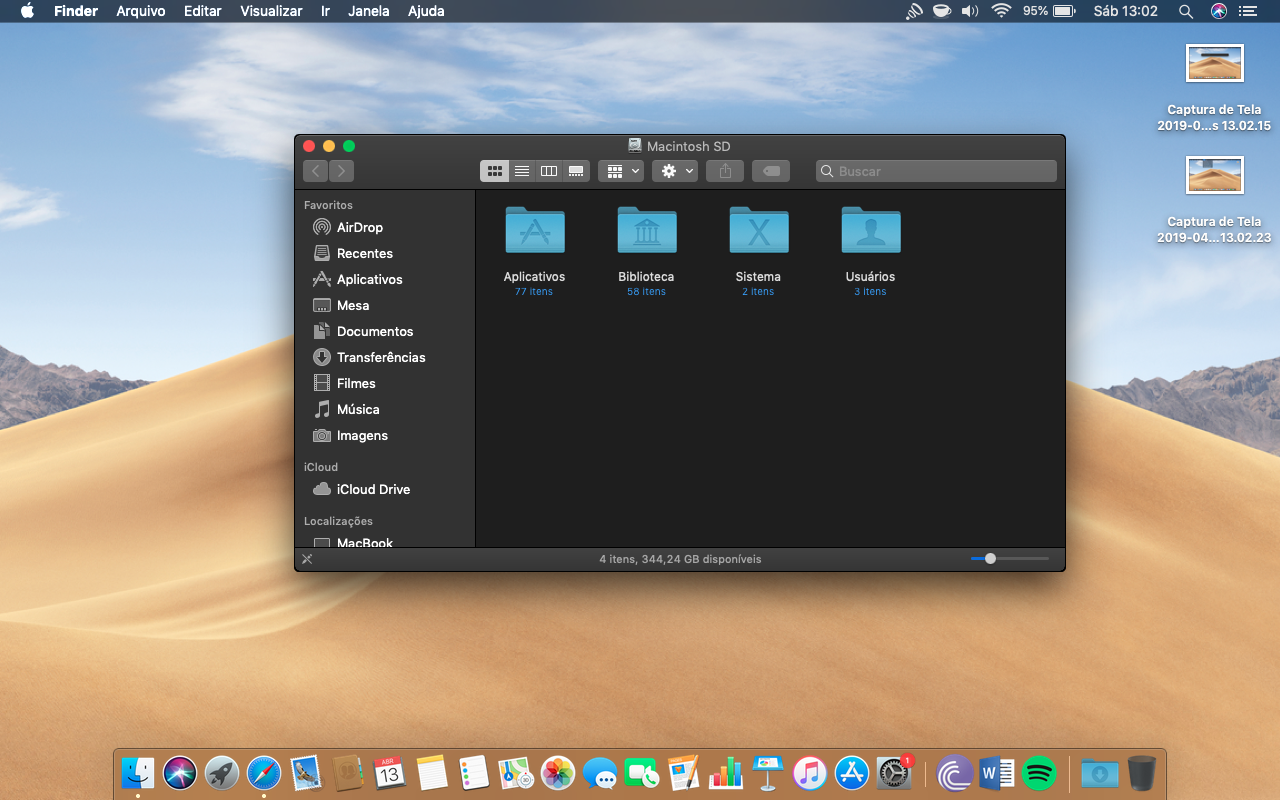Select iCloud Drive in the sidebar
1280x800 pixels.
tap(373, 489)
